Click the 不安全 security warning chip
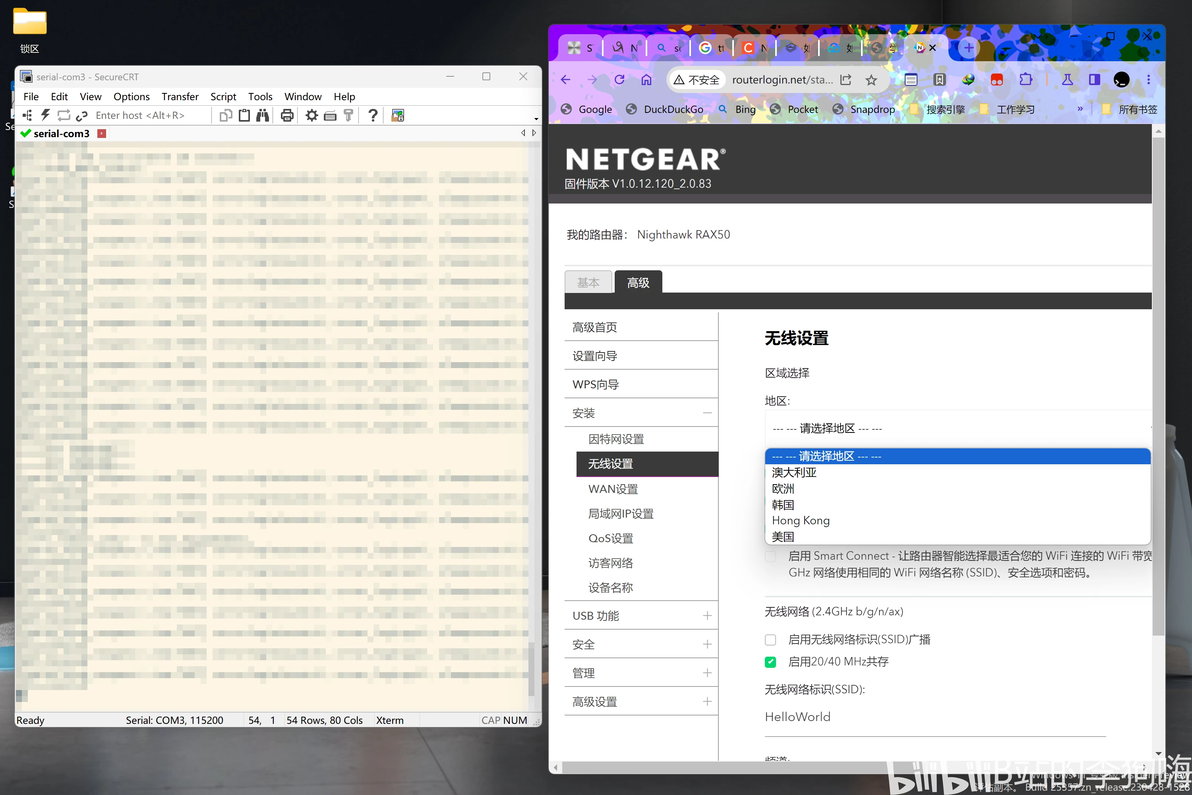1192x795 pixels. coord(696,80)
